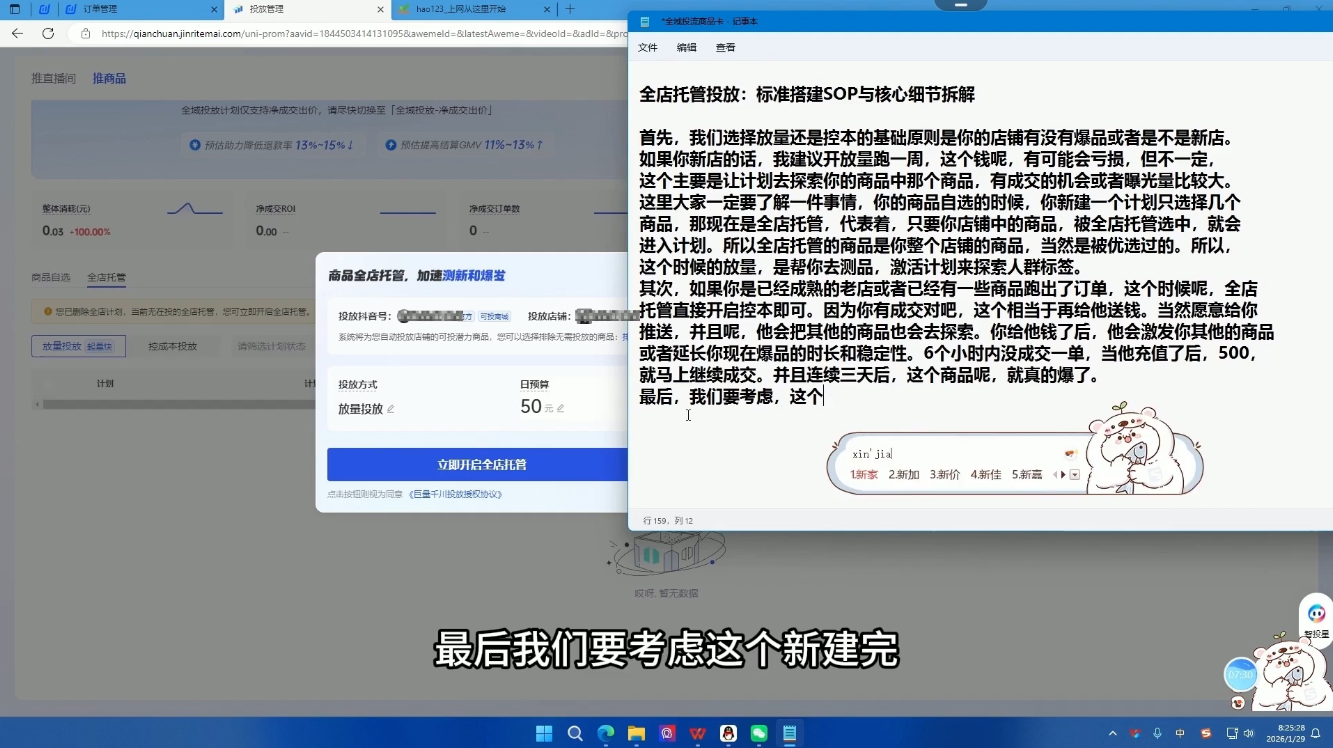Show next page of IME candidates
The height and width of the screenshot is (748, 1333).
point(1063,474)
